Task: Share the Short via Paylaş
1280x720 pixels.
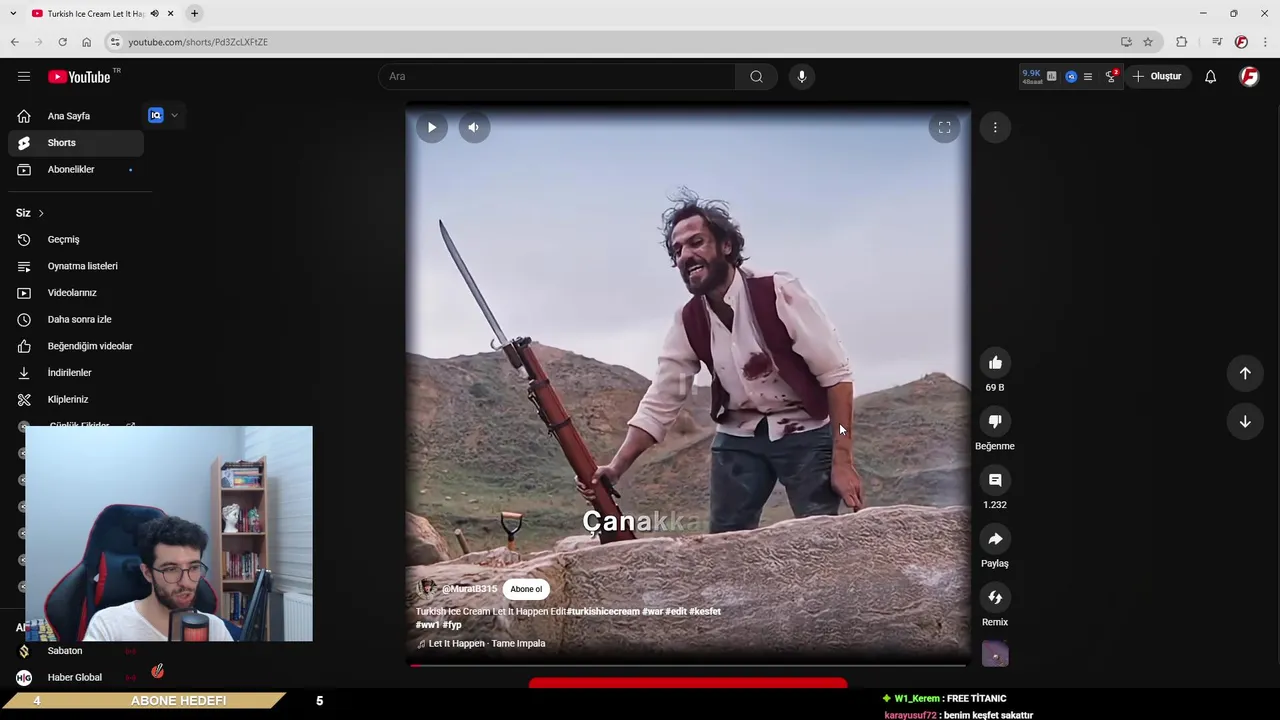Action: (995, 539)
